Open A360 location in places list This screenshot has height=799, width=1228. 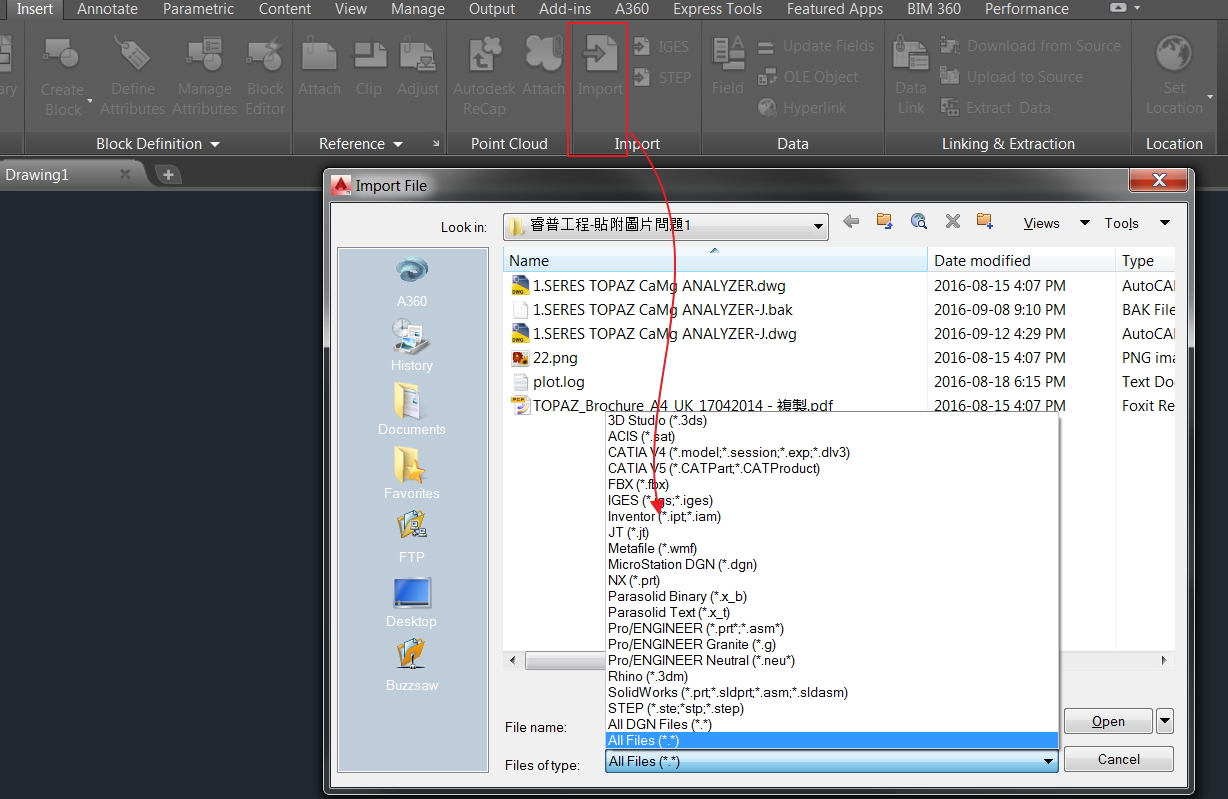click(x=411, y=280)
